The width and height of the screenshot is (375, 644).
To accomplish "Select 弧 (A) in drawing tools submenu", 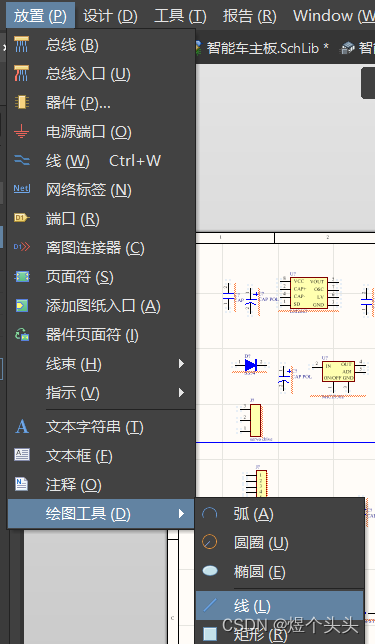I will tap(280, 513).
